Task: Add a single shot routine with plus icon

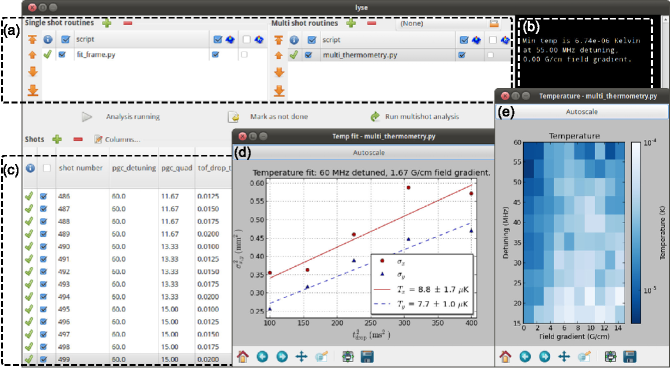Action: pyautogui.click(x=106, y=23)
